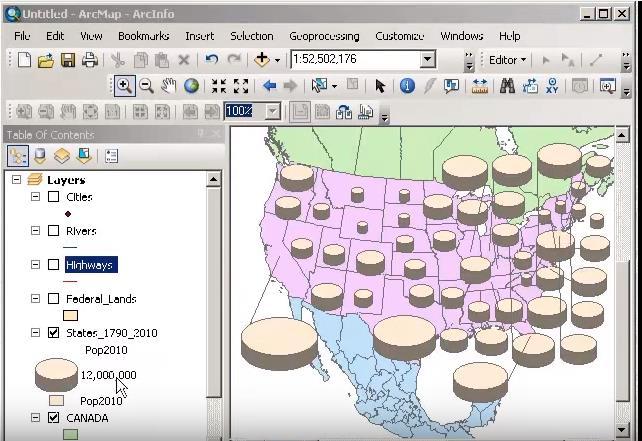This screenshot has width=642, height=441.
Task: Select the States_1790_2010 layer name
Action: (112, 333)
